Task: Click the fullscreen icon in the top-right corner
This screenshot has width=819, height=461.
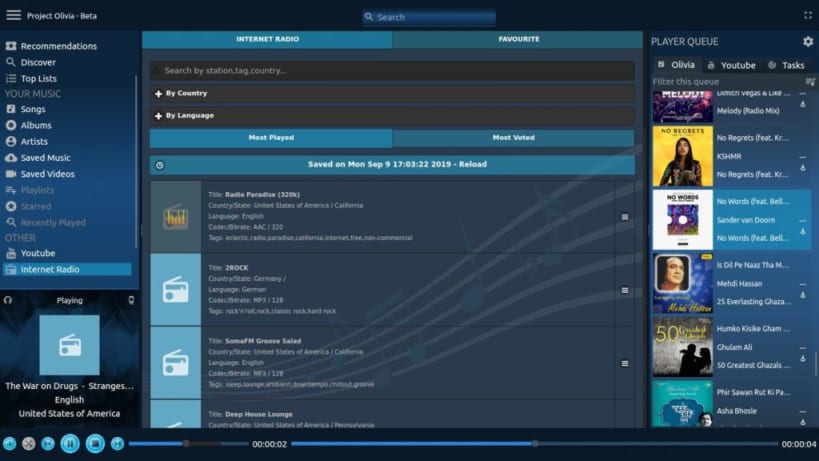Action: (x=808, y=16)
